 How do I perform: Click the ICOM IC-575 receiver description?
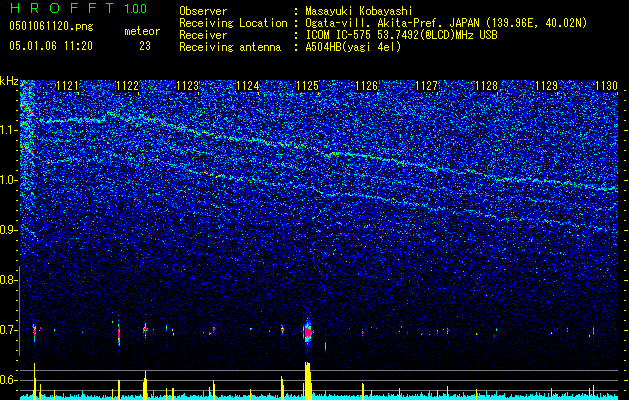click(x=401, y=35)
